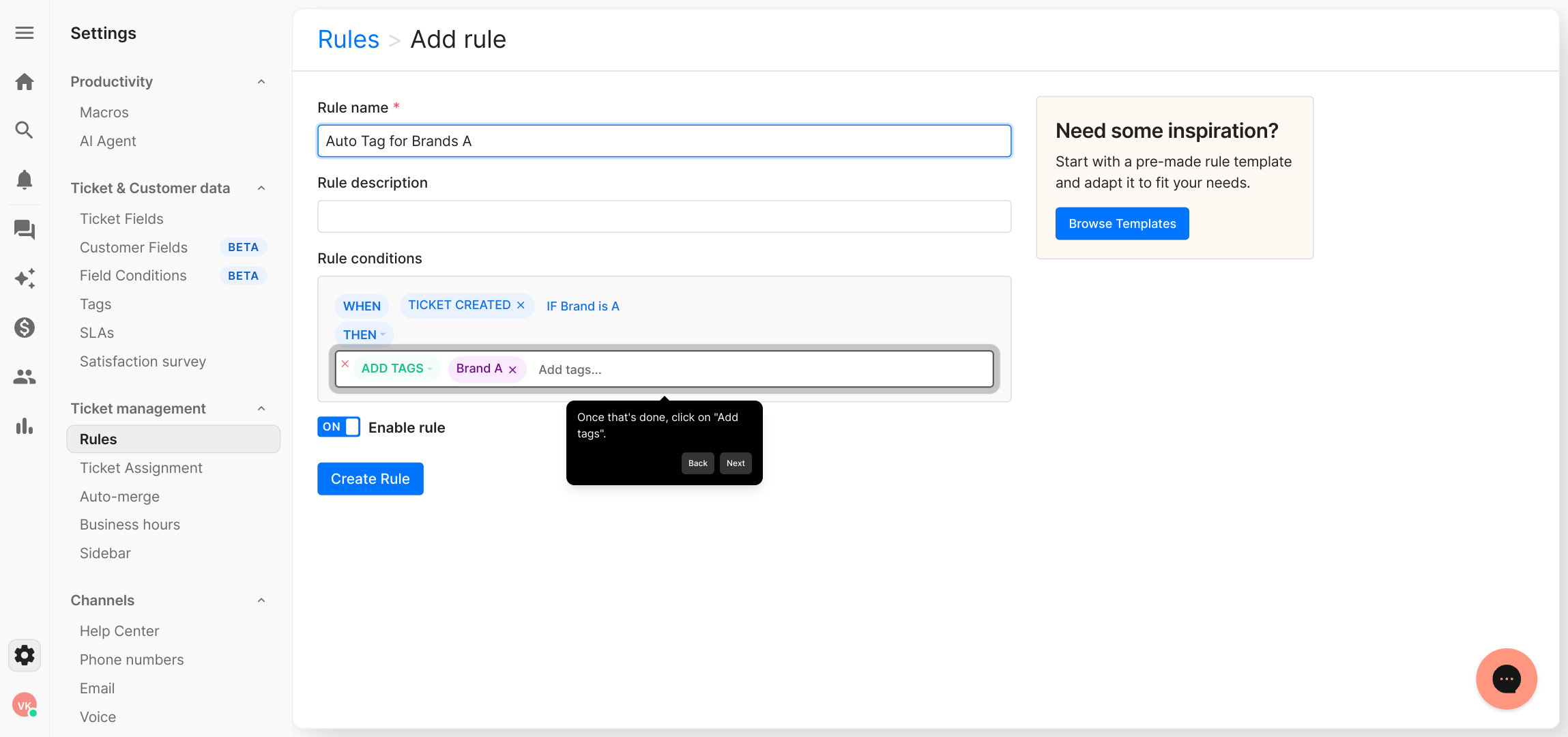Open Ticket Fields settings
Image resolution: width=1568 pixels, height=737 pixels.
(x=121, y=219)
